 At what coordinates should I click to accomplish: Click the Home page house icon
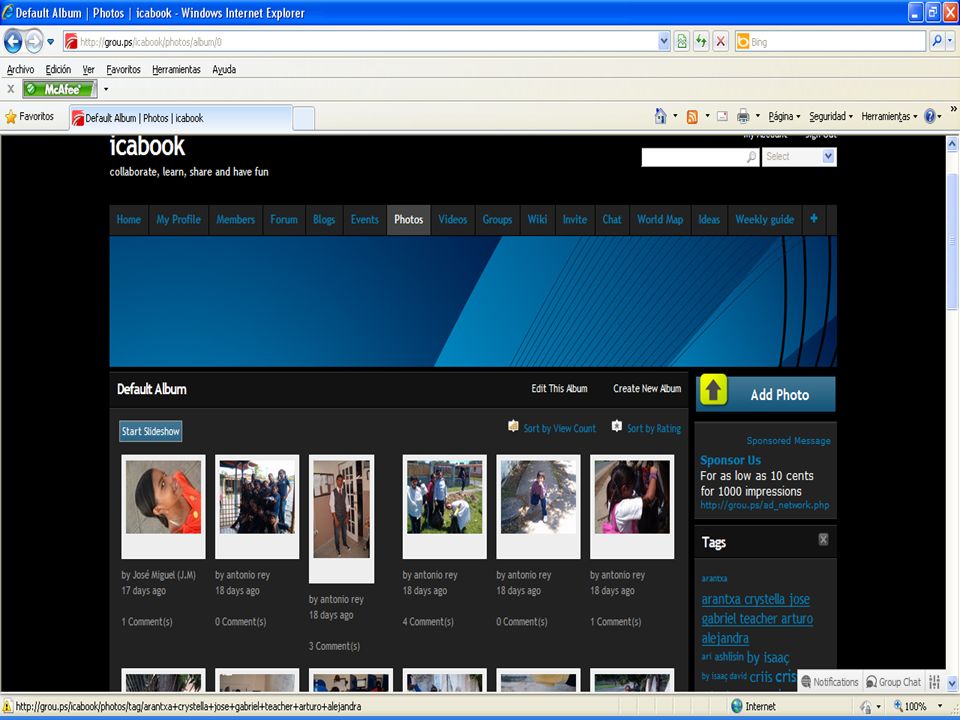coord(660,116)
